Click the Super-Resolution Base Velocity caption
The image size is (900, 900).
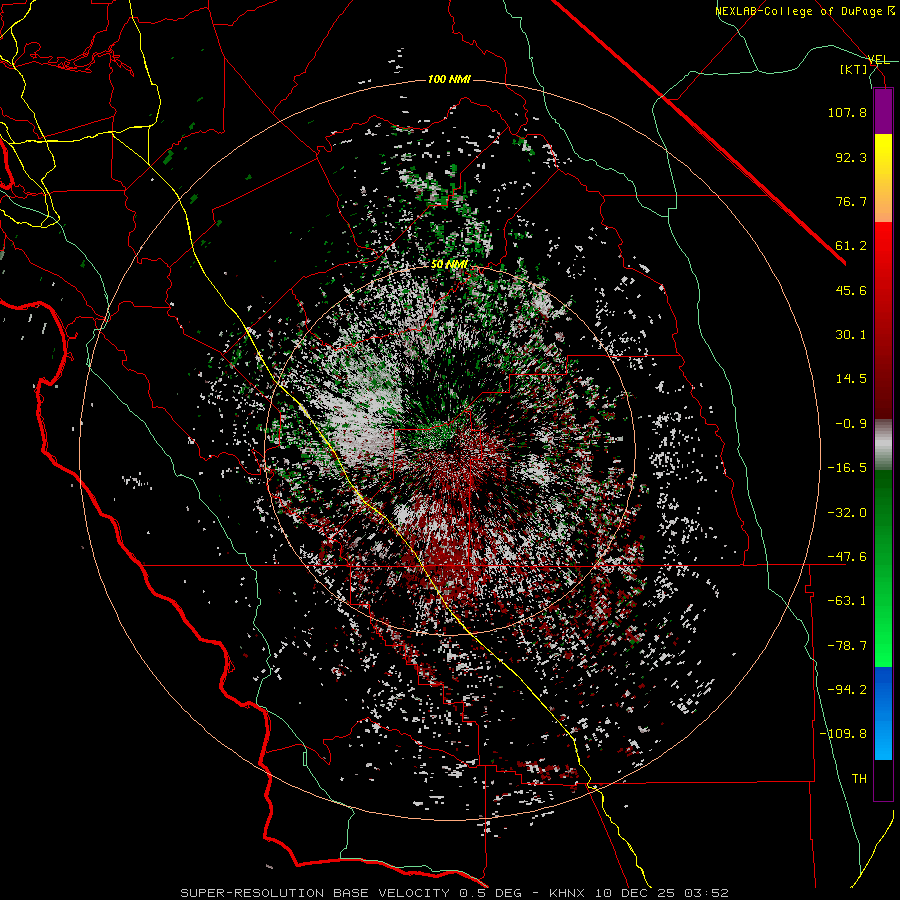point(455,893)
